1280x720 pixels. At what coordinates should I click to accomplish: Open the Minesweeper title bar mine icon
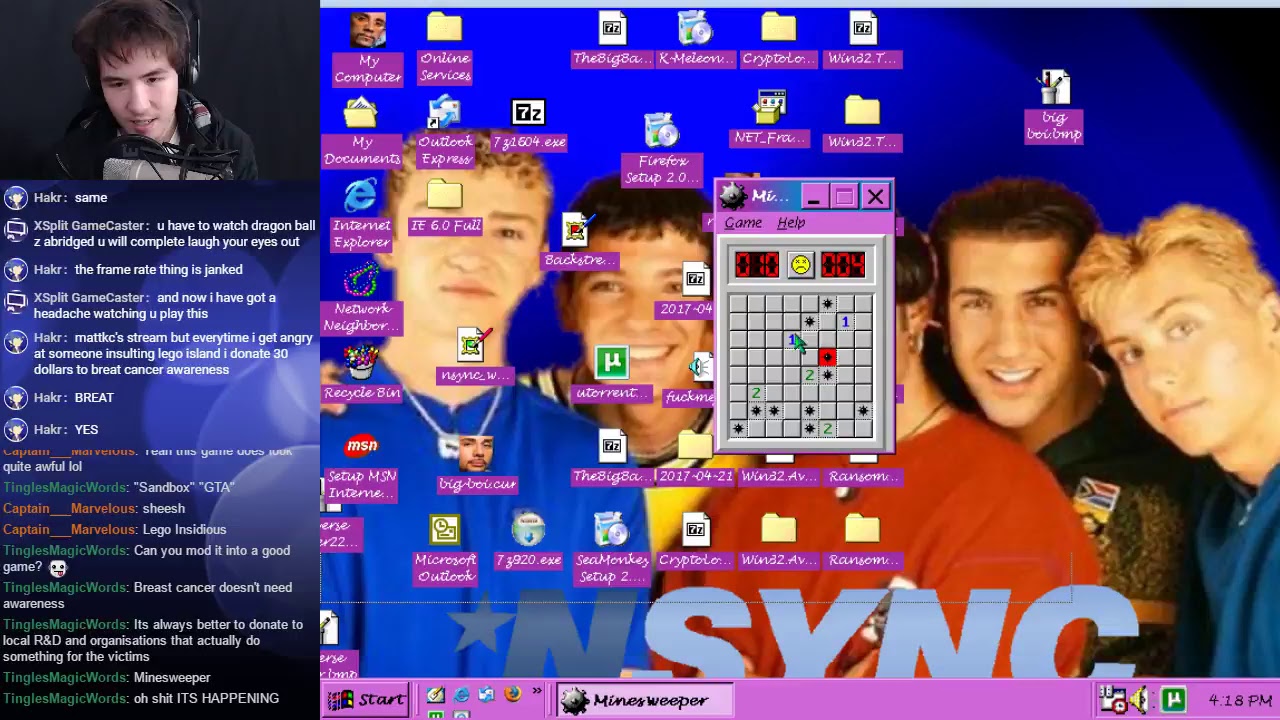click(x=733, y=196)
